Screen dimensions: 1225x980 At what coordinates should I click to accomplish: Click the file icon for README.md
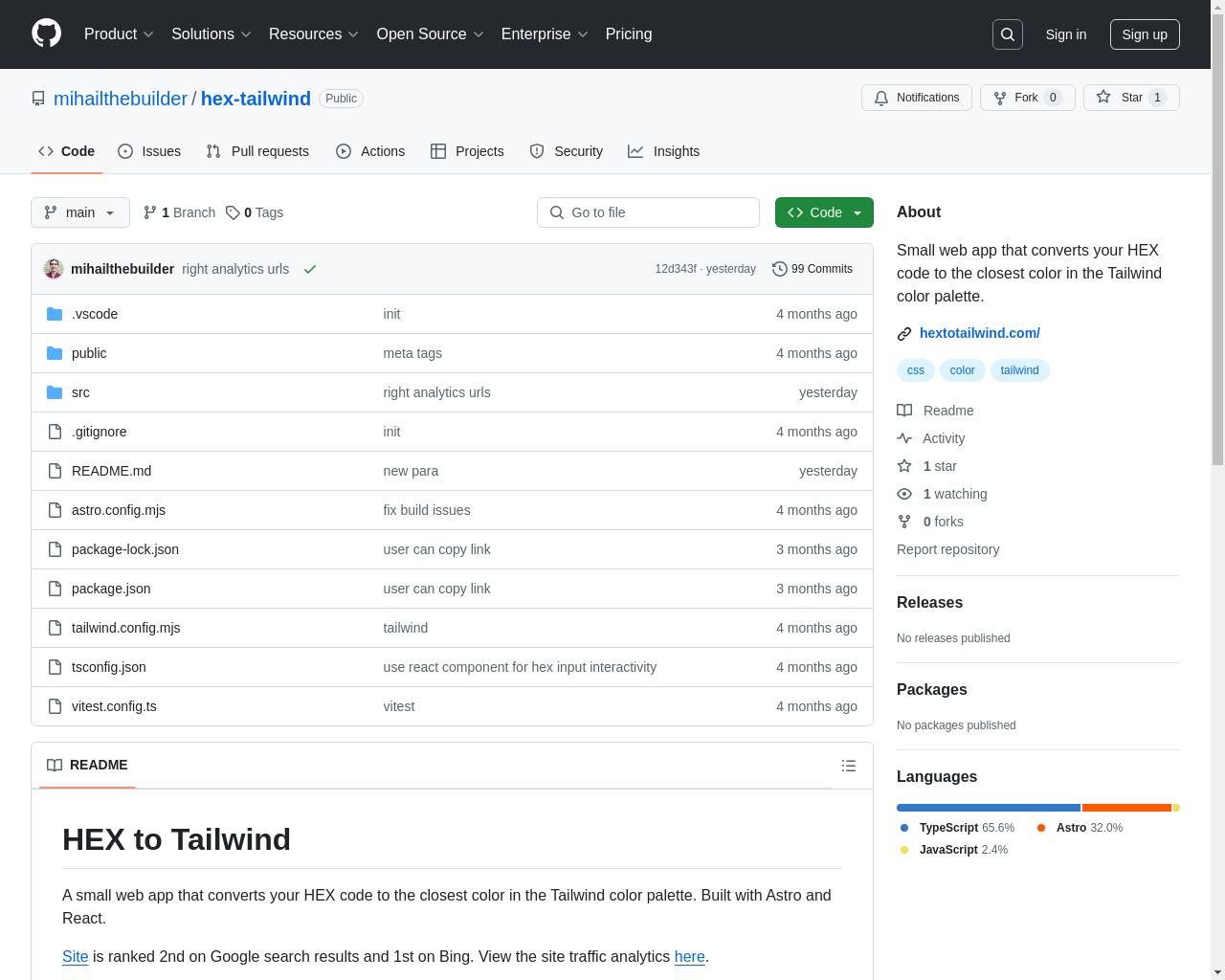pos(55,471)
